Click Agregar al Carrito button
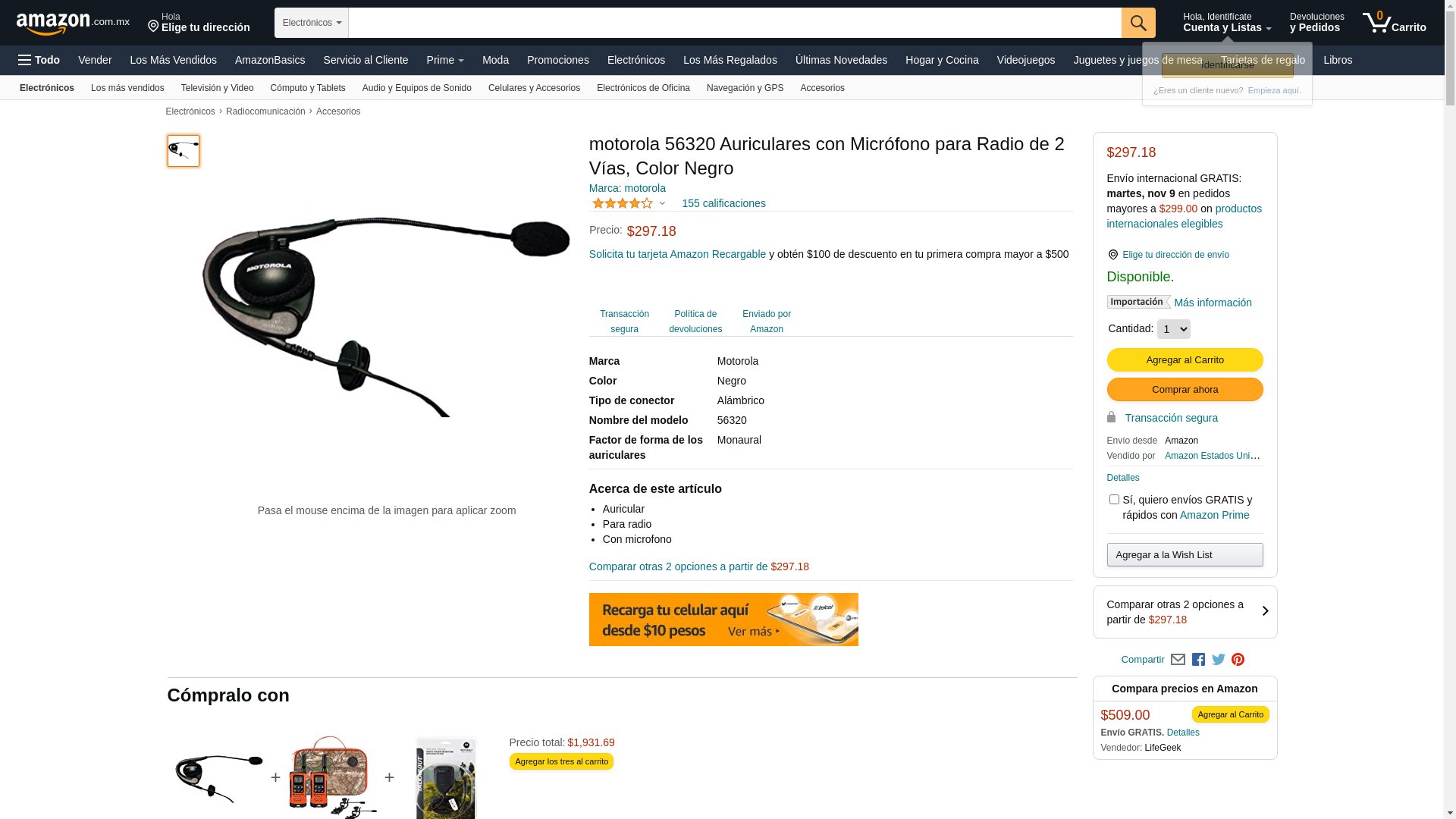The height and width of the screenshot is (819, 1456). tap(1185, 359)
